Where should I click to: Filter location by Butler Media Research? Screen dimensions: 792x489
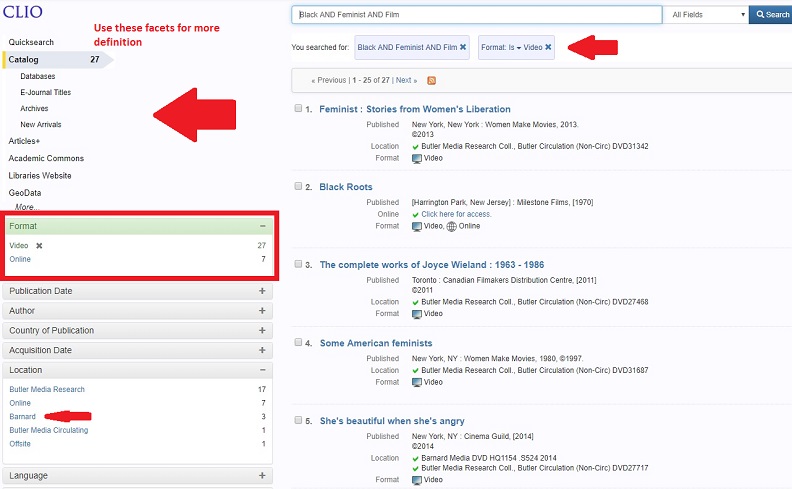[x=47, y=389]
